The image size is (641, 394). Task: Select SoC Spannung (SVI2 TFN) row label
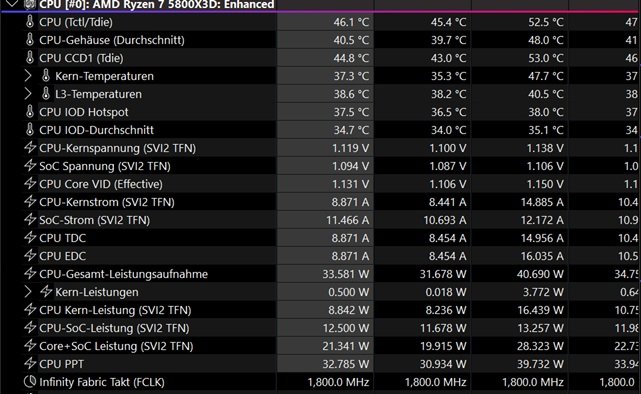tap(105, 166)
